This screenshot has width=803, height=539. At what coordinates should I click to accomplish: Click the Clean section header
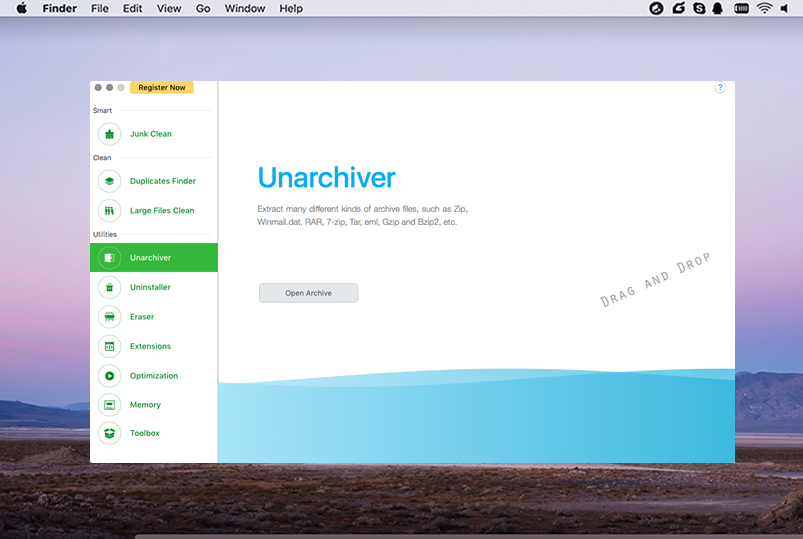(x=102, y=158)
